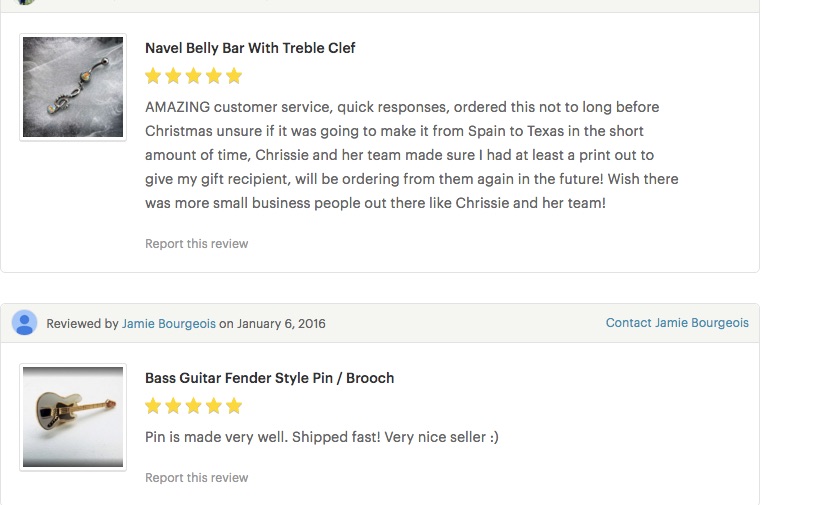This screenshot has width=829, height=505.
Task: Click second star of Navel Belly Bar rating
Action: (173, 76)
